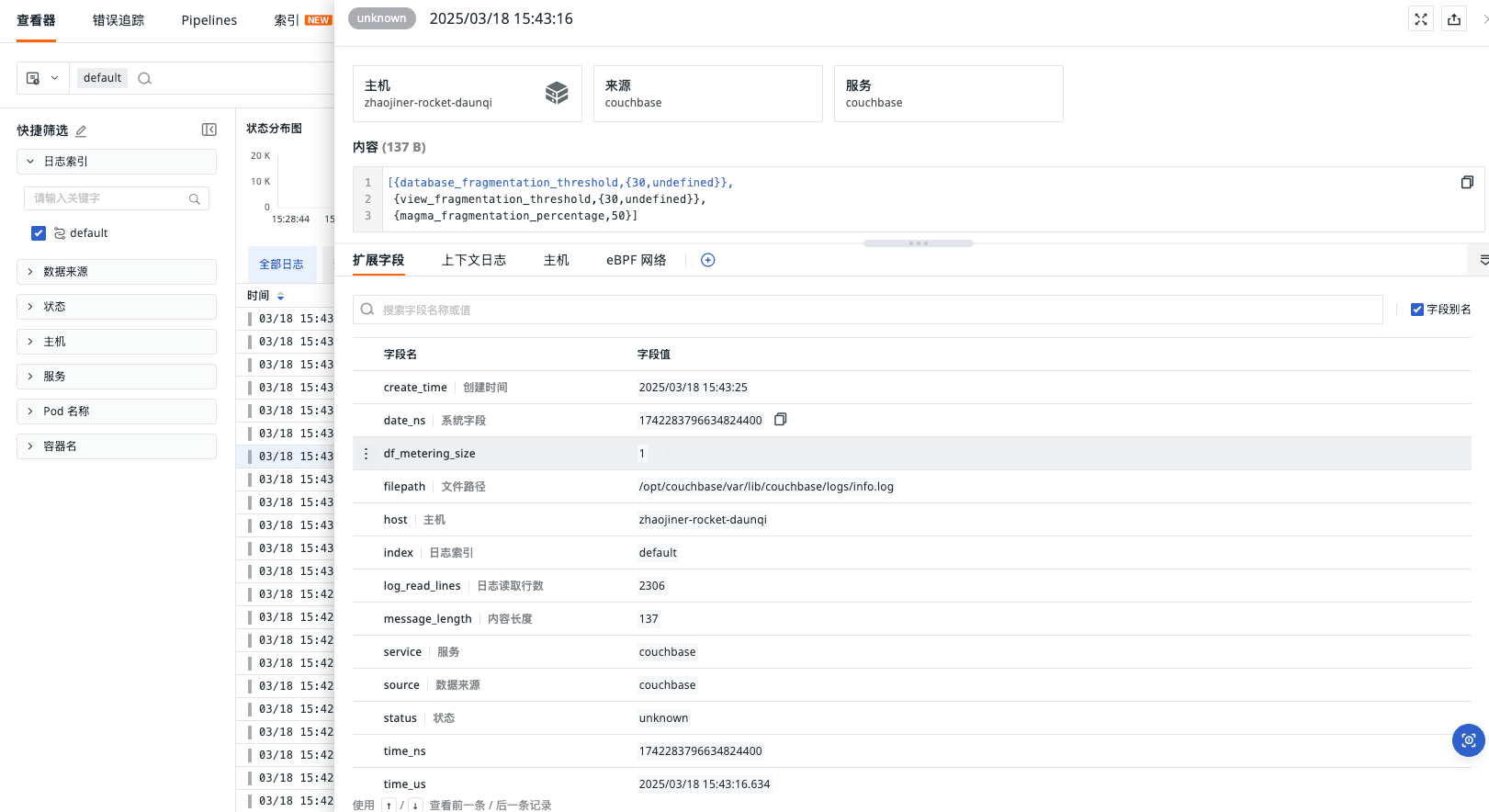The height and width of the screenshot is (812, 1489).
Task: Select the eBPF 网络 tab
Action: (637, 260)
